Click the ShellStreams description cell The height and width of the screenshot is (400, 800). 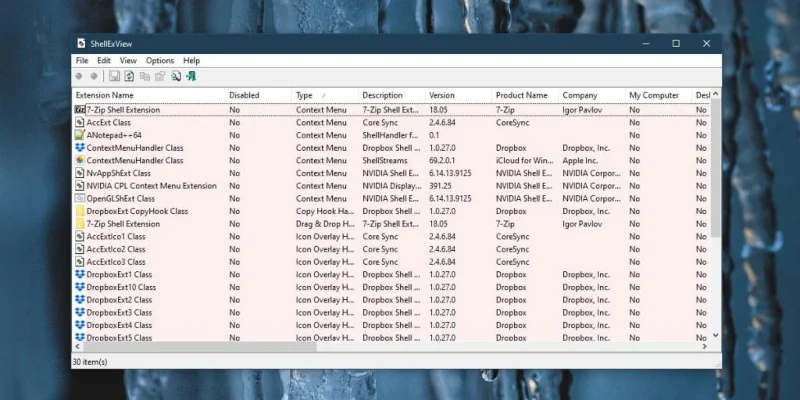point(385,160)
